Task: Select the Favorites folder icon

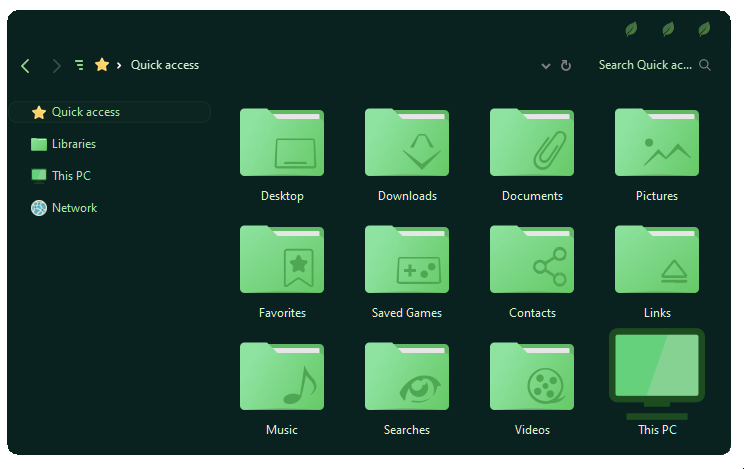Action: coord(282,260)
